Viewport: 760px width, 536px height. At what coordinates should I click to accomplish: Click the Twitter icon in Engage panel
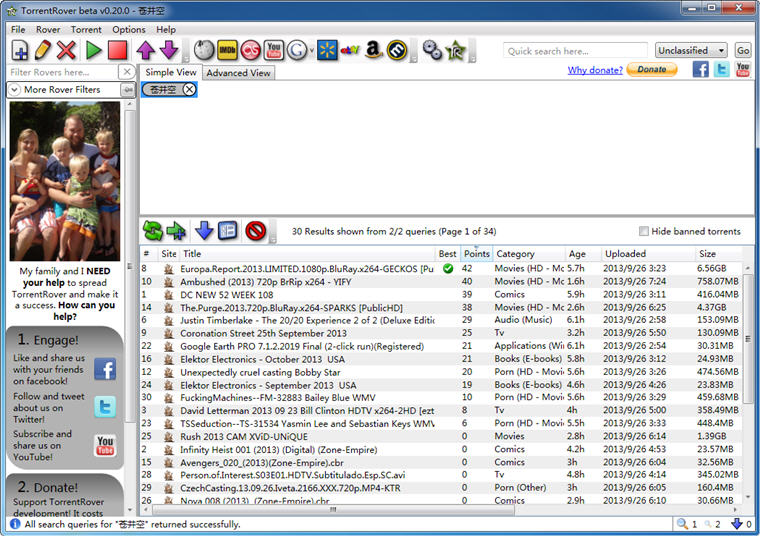[105, 407]
